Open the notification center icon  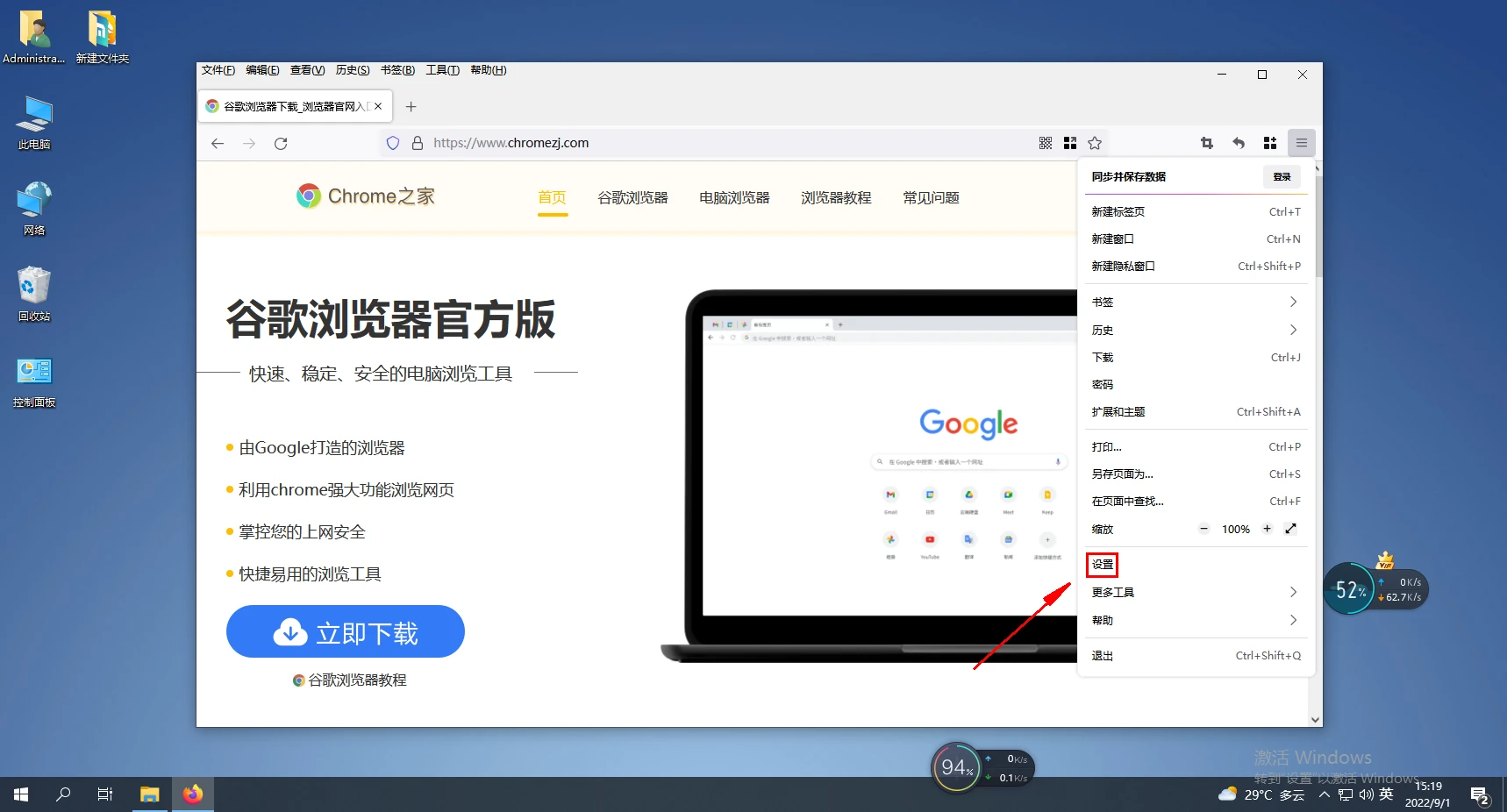pyautogui.click(x=1480, y=795)
